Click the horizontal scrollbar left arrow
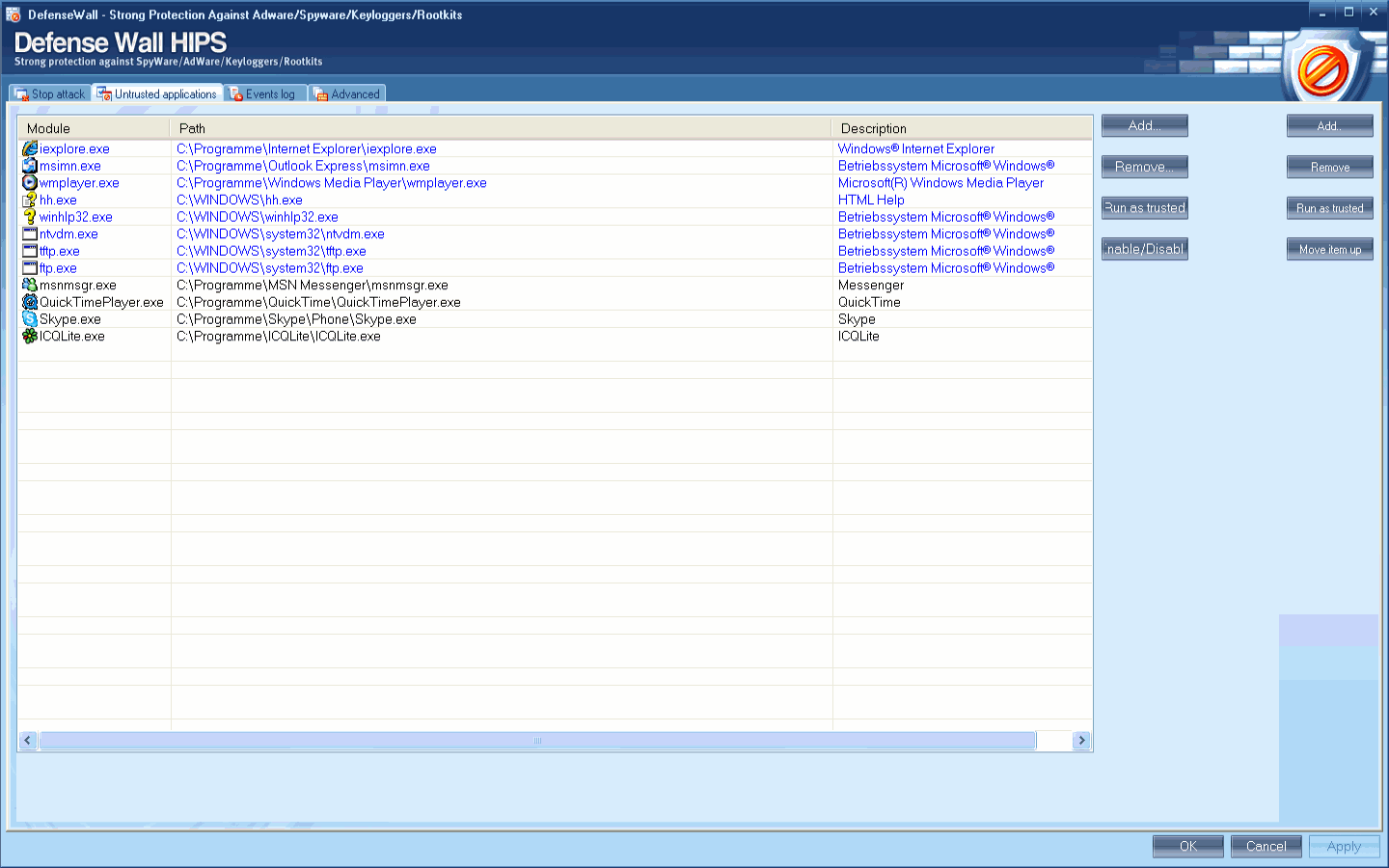Image resolution: width=1389 pixels, height=868 pixels. pos(28,741)
